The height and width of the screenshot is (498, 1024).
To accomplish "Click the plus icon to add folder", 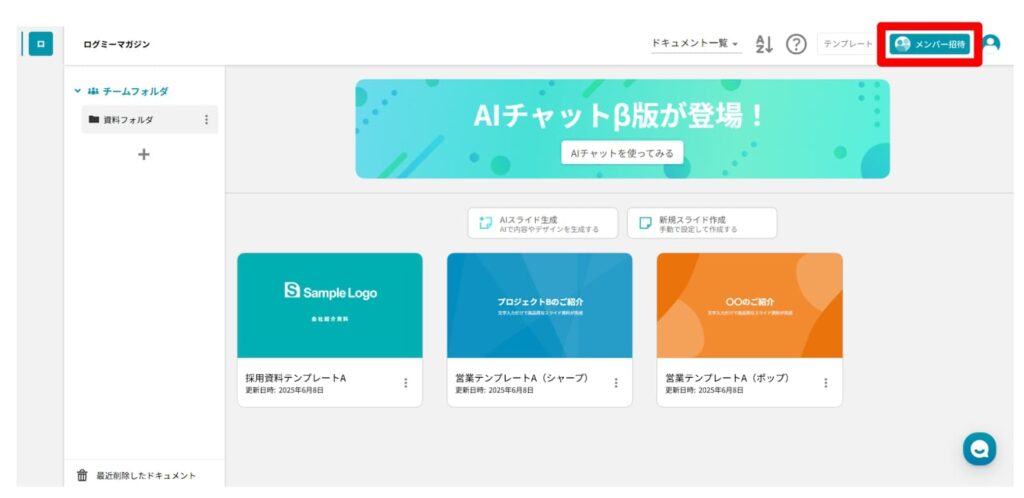I will click(143, 154).
